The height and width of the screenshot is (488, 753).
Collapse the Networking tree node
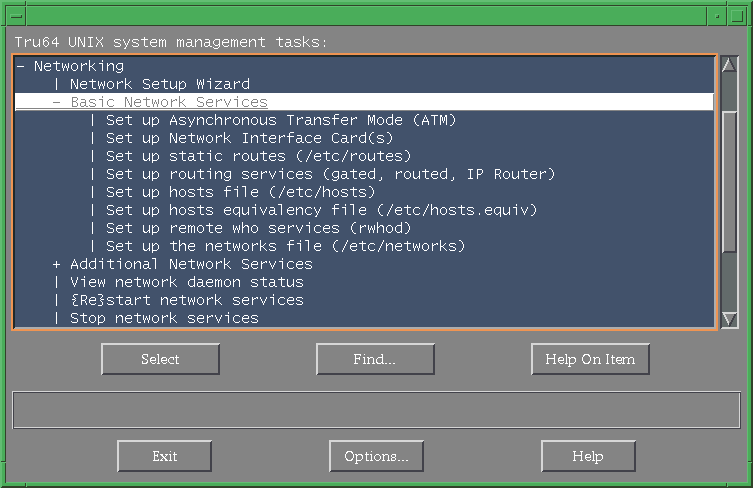point(21,66)
